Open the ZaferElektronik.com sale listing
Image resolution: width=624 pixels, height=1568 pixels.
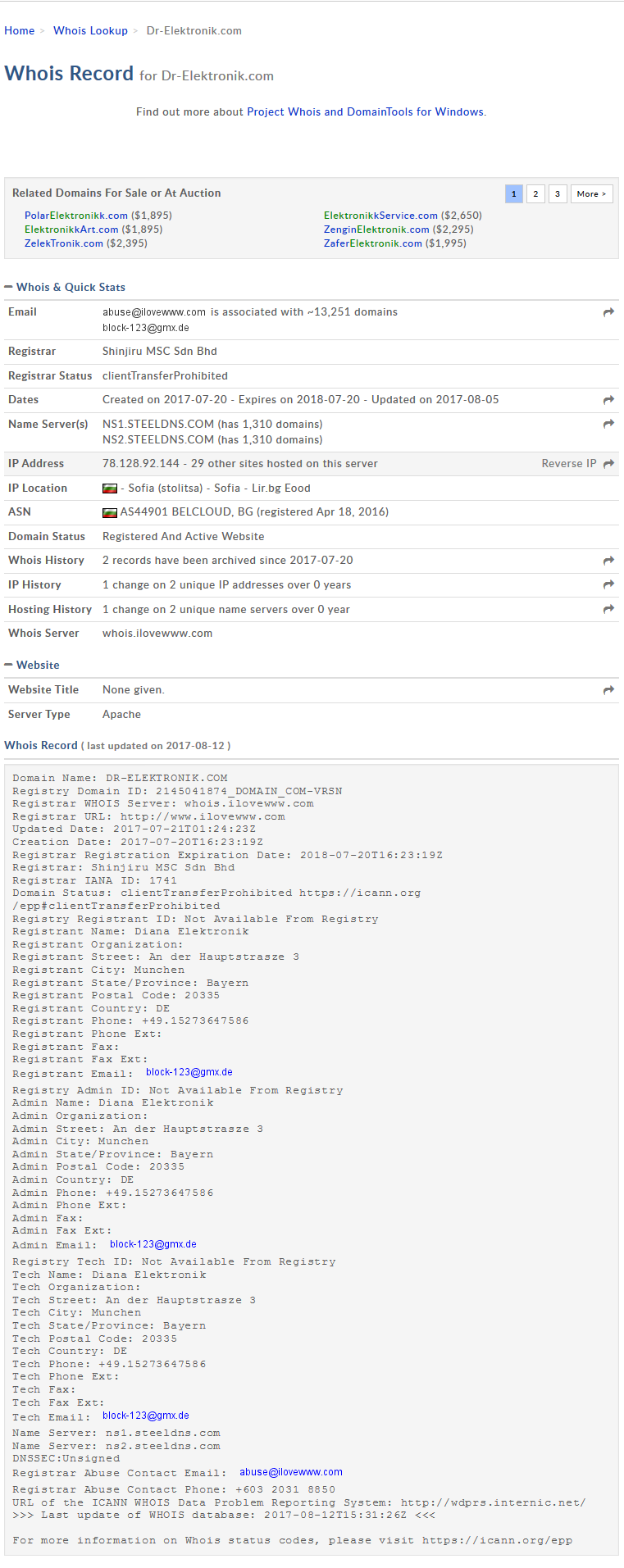372,243
